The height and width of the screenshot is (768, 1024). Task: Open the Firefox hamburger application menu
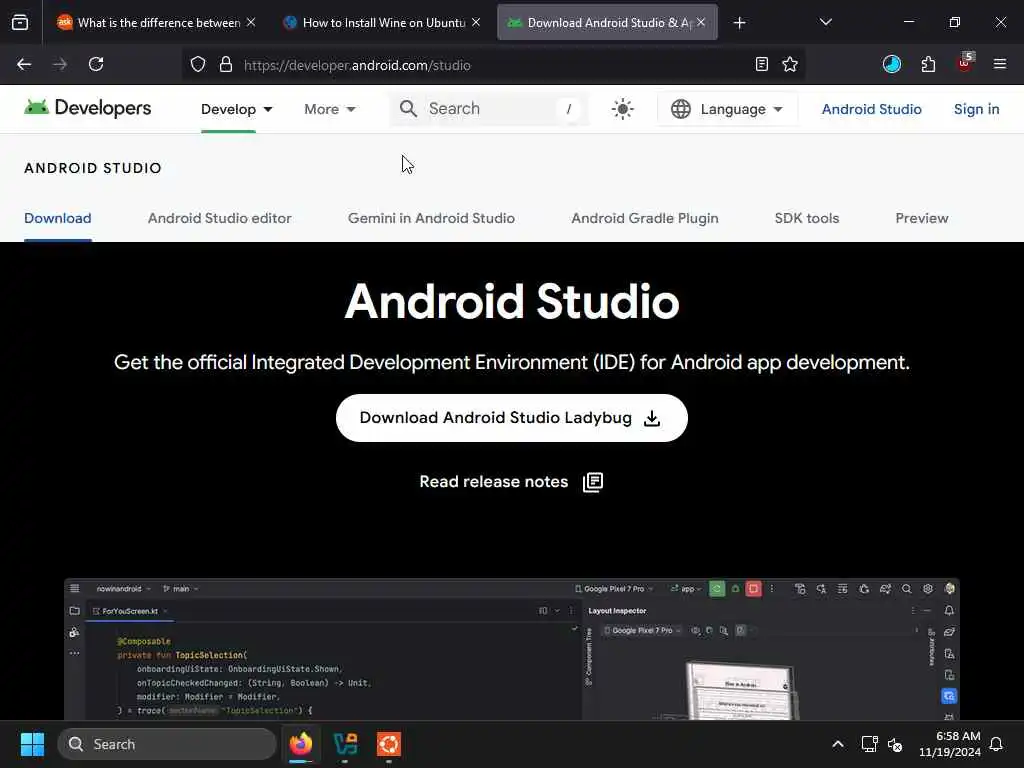(x=1000, y=64)
